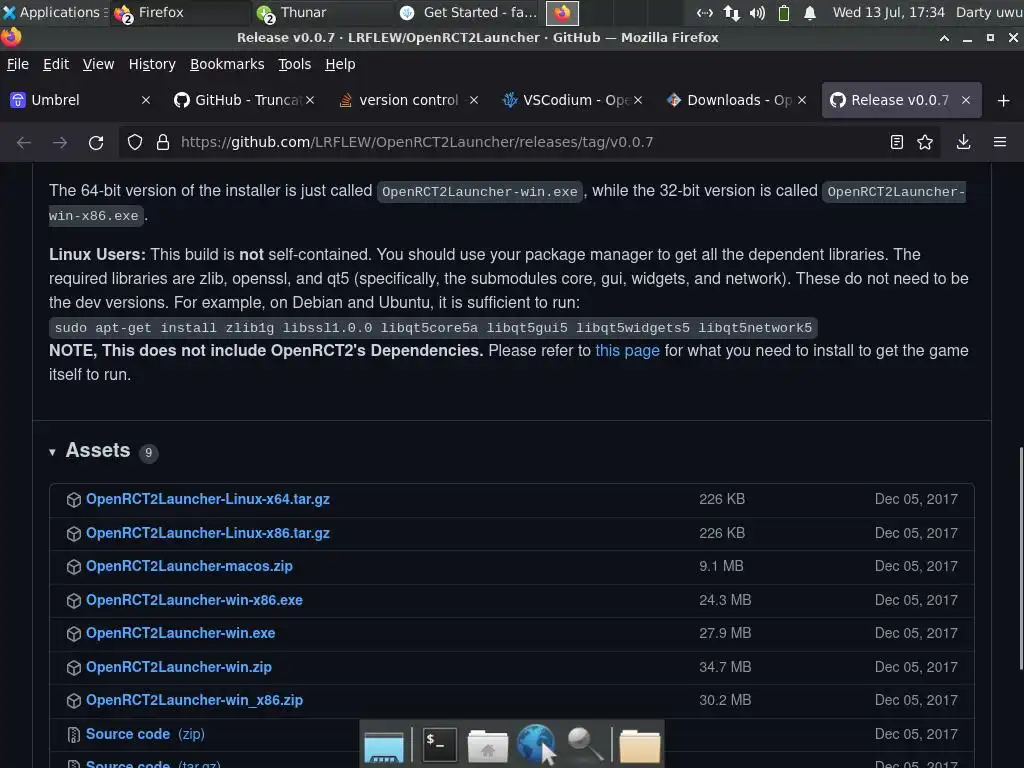Download OpenRCT2Launcher-Linux-x64.tar.gz
The width and height of the screenshot is (1024, 768).
tap(208, 499)
